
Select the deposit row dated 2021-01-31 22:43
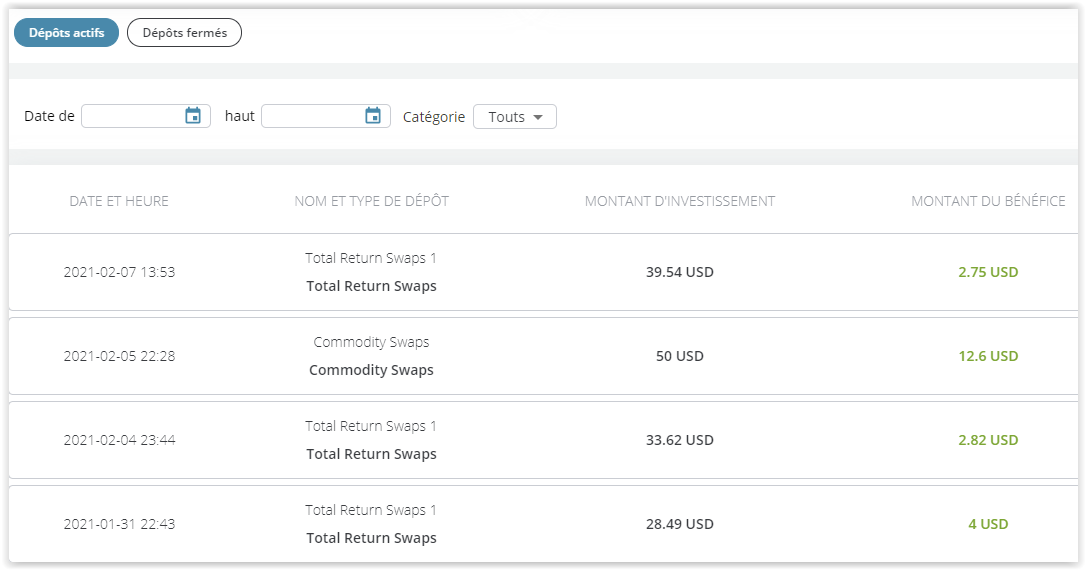point(119,524)
